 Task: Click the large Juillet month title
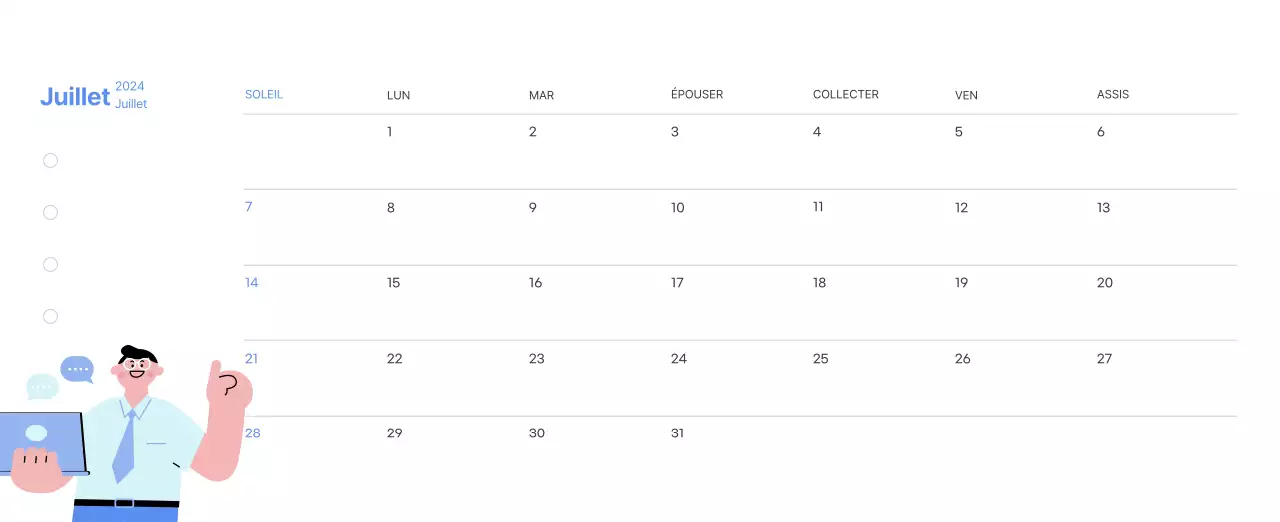(75, 97)
